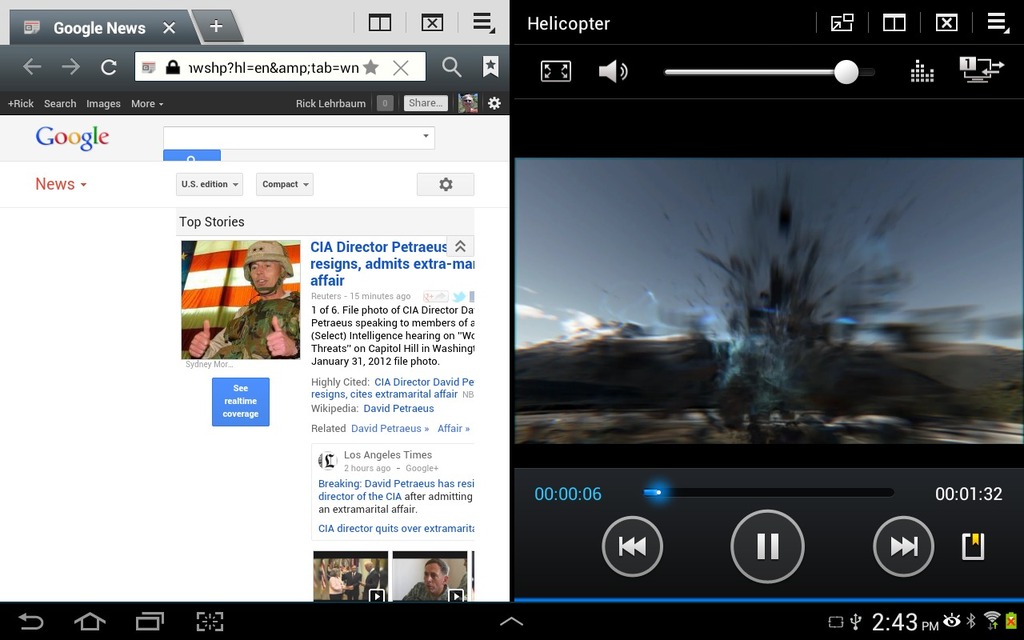Click the Google News search field

(x=290, y=137)
